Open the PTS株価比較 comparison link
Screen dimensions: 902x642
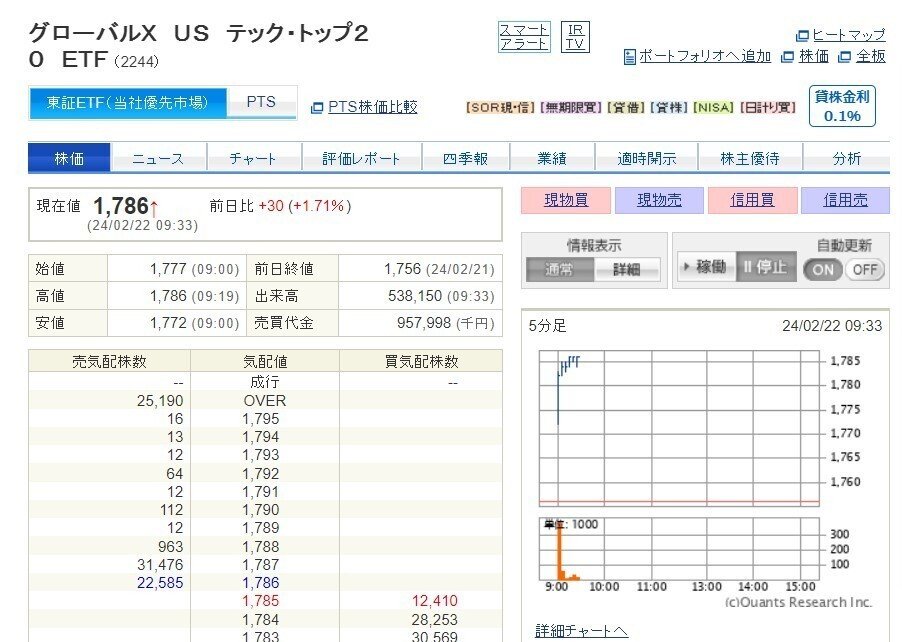[x=373, y=107]
